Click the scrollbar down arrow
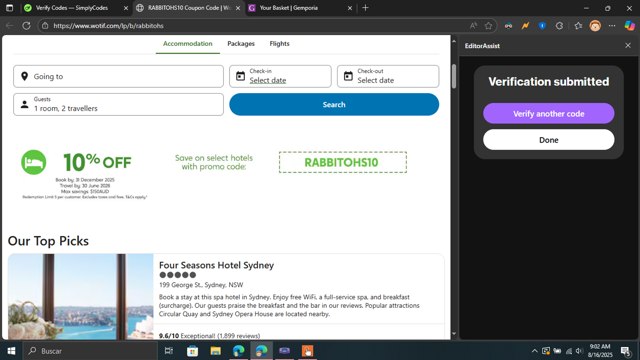 tap(454, 334)
